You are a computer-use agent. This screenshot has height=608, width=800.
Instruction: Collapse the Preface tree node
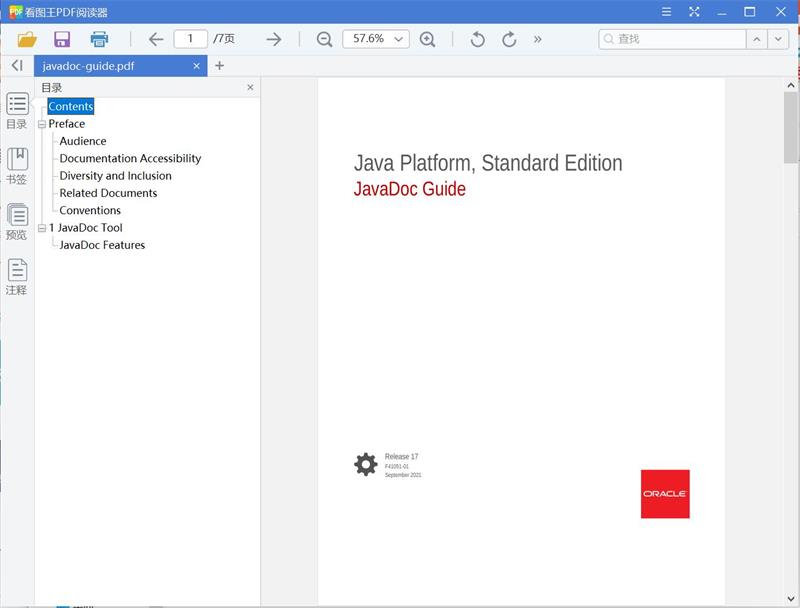(42, 124)
